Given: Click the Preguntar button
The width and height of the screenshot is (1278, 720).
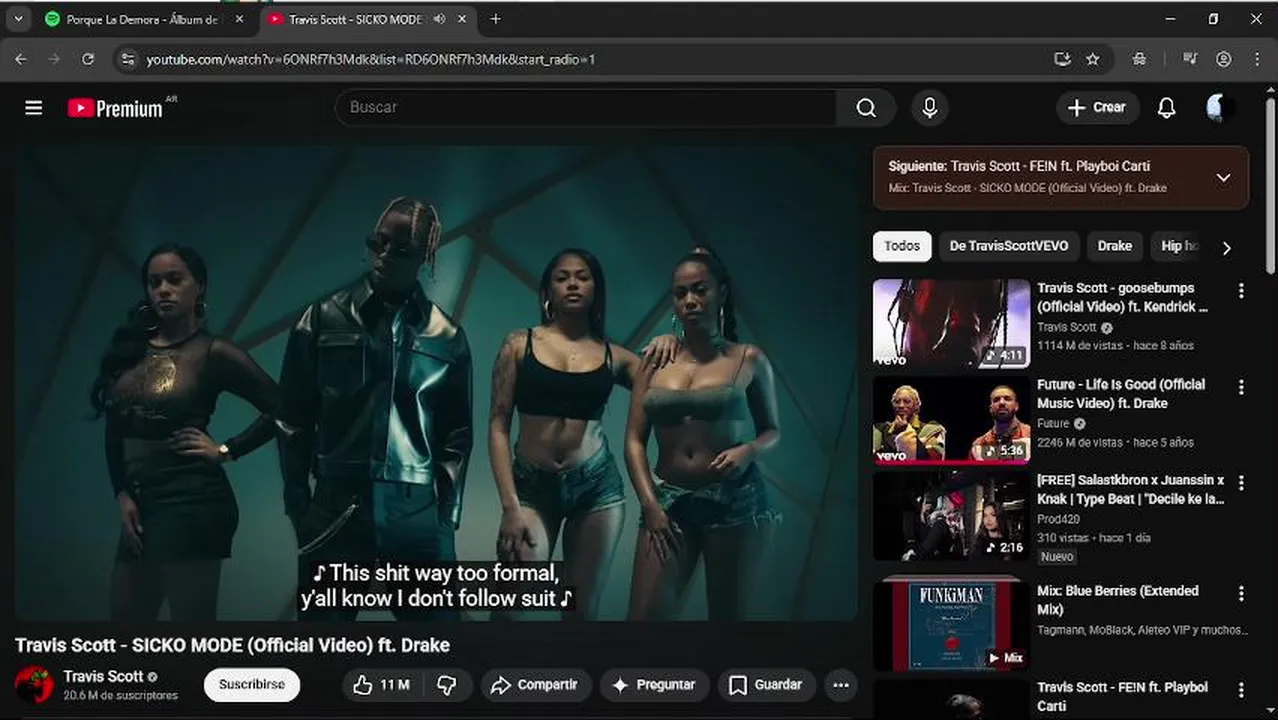Looking at the screenshot, I should [655, 685].
